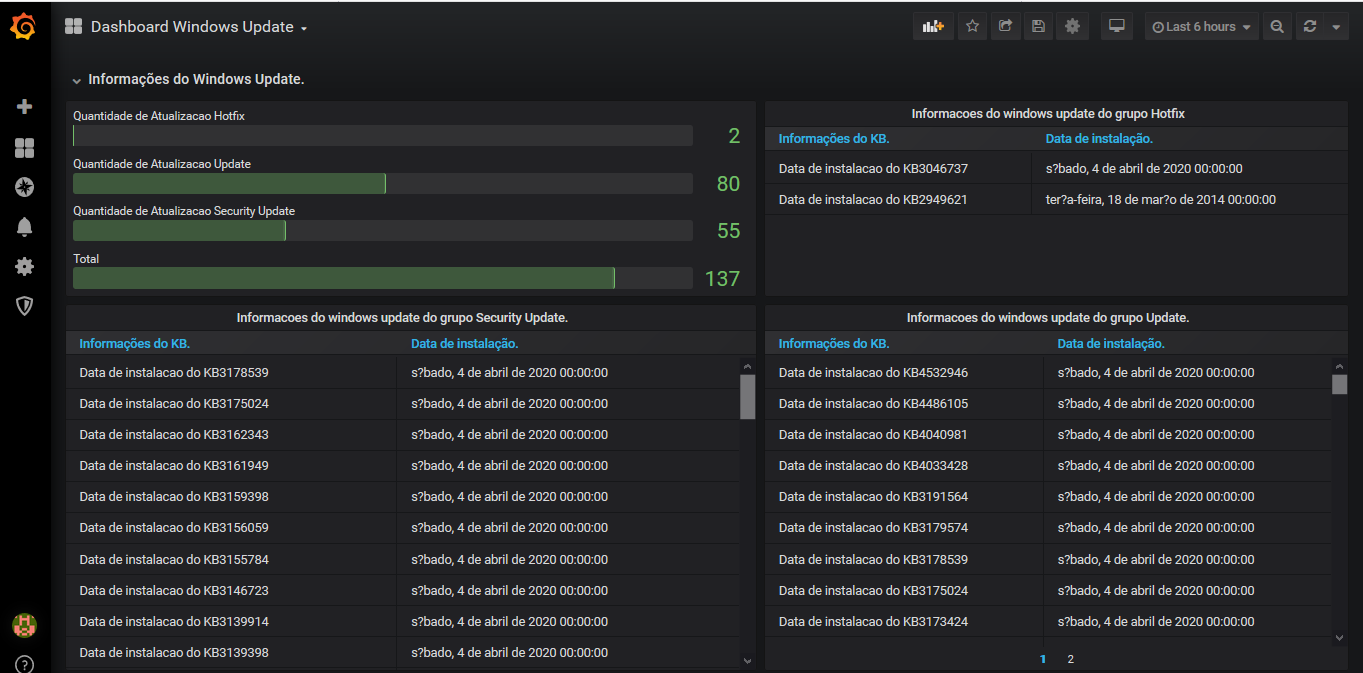Select KB3162343 row in Security Update table
Image resolution: width=1363 pixels, height=673 pixels.
click(403, 435)
